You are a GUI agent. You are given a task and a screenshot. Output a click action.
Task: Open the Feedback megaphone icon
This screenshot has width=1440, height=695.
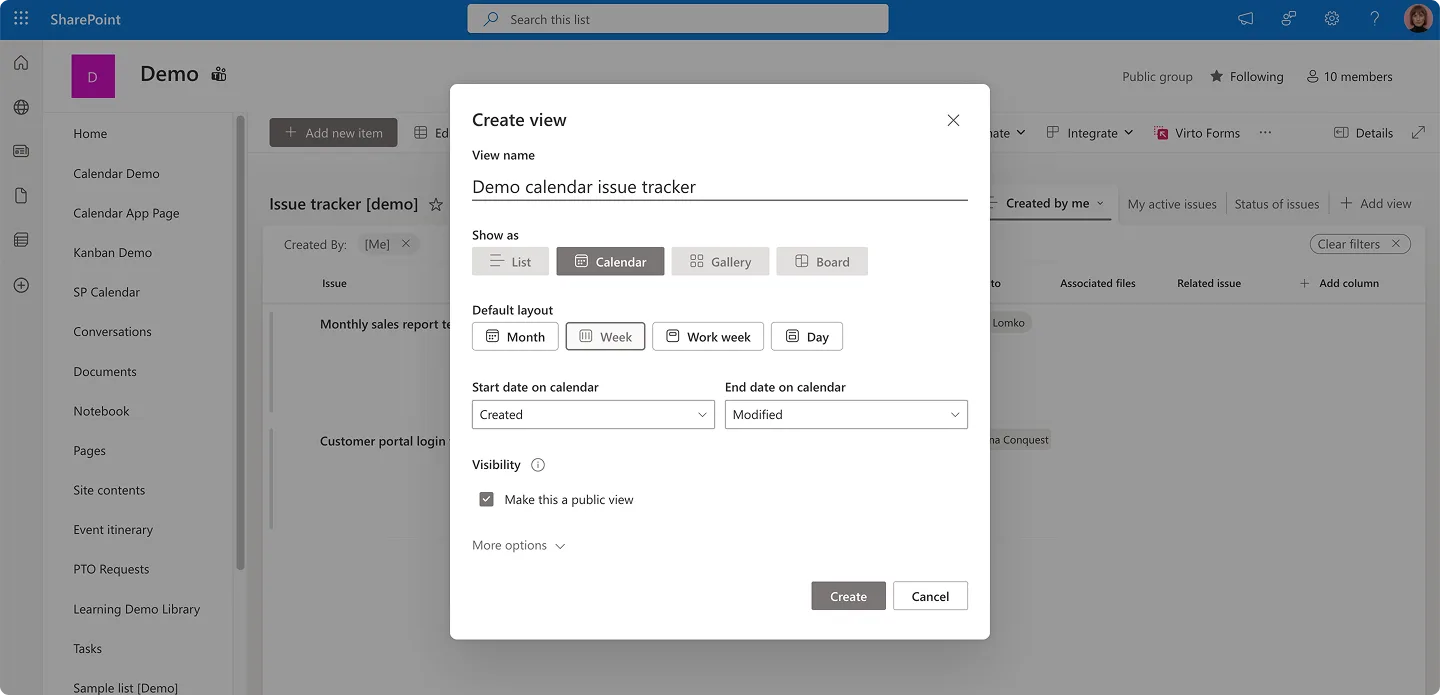coord(1244,18)
